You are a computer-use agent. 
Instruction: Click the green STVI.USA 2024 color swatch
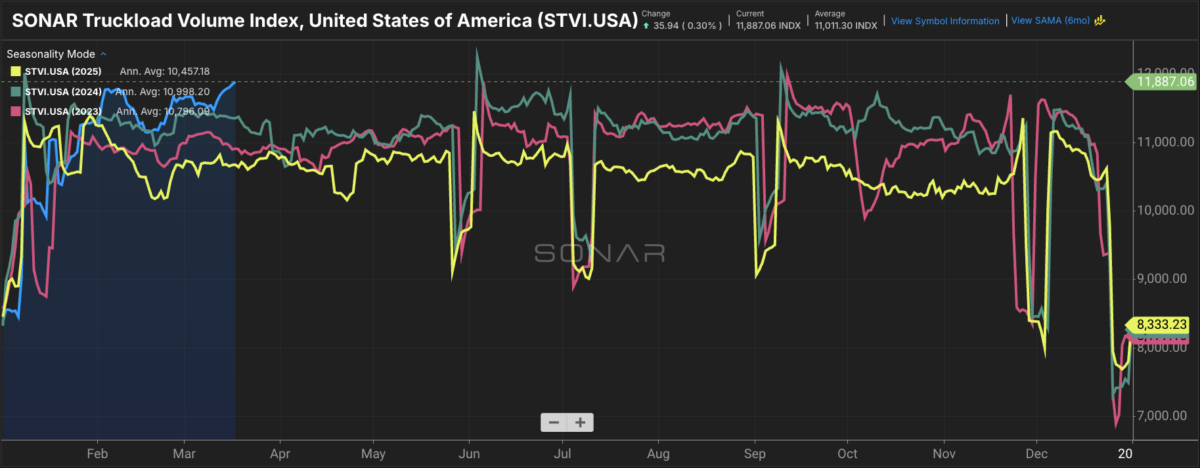tap(15, 91)
